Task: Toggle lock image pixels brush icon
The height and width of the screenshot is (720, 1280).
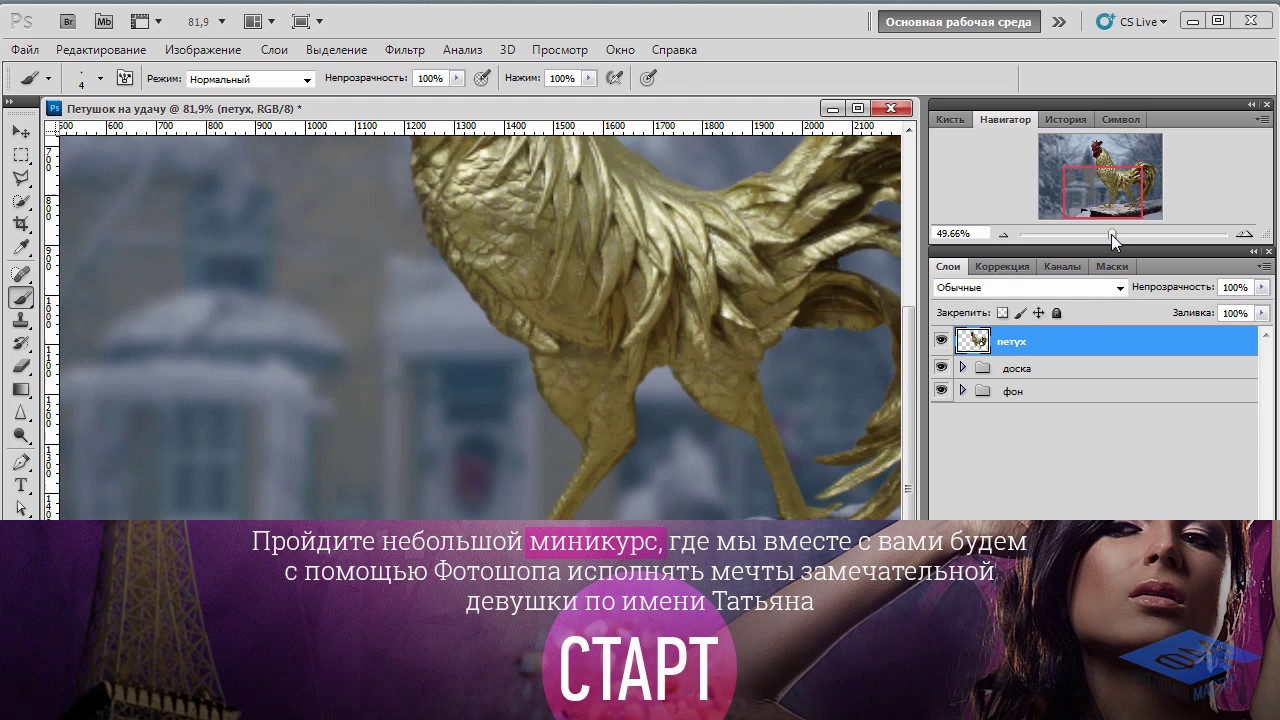Action: coord(1021,313)
